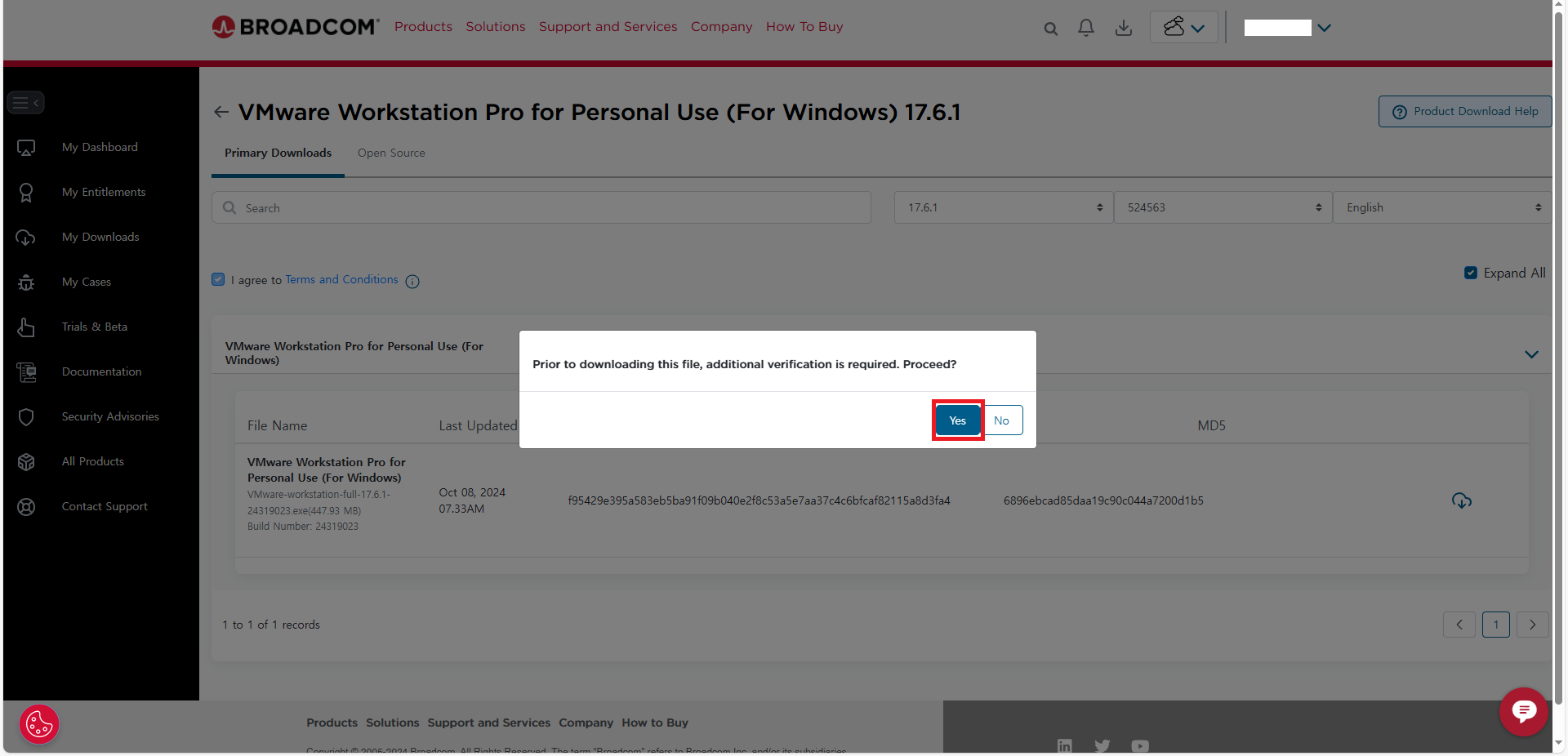Click the download Search input field

pos(541,207)
